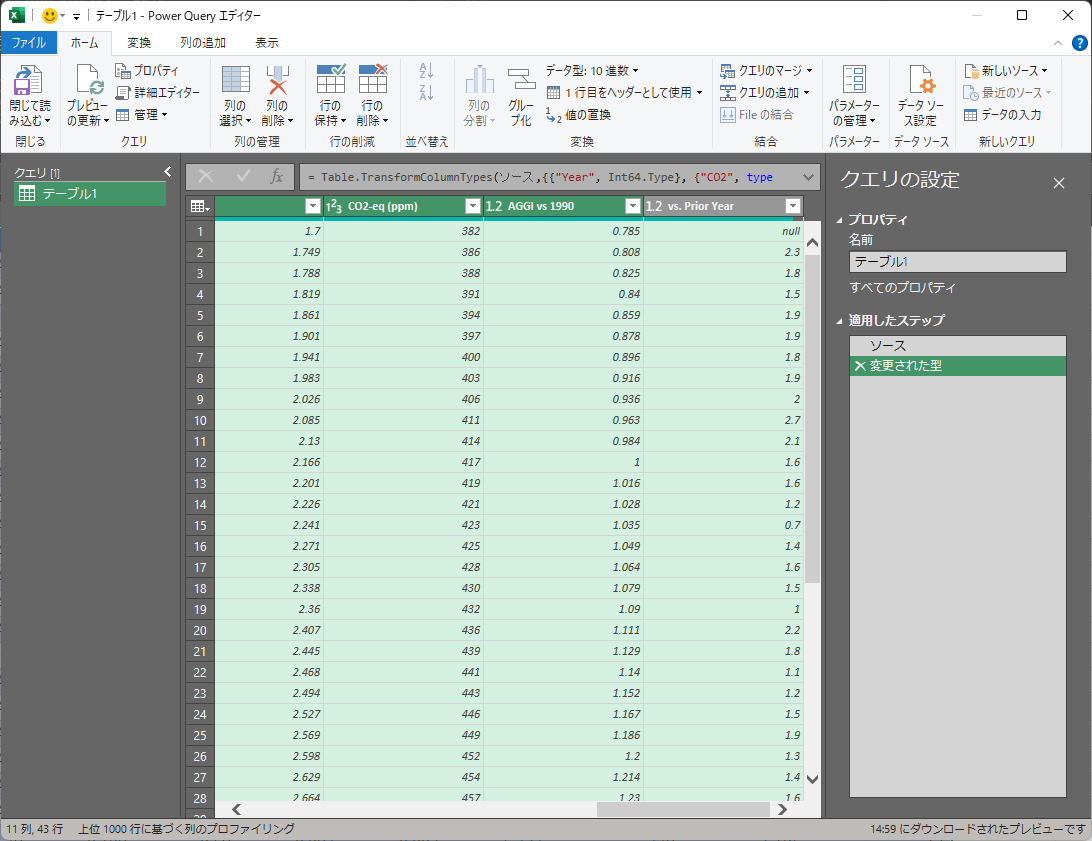Viewport: 1092px width, 841px height.
Task: Select the ソース applied step
Action: point(958,346)
